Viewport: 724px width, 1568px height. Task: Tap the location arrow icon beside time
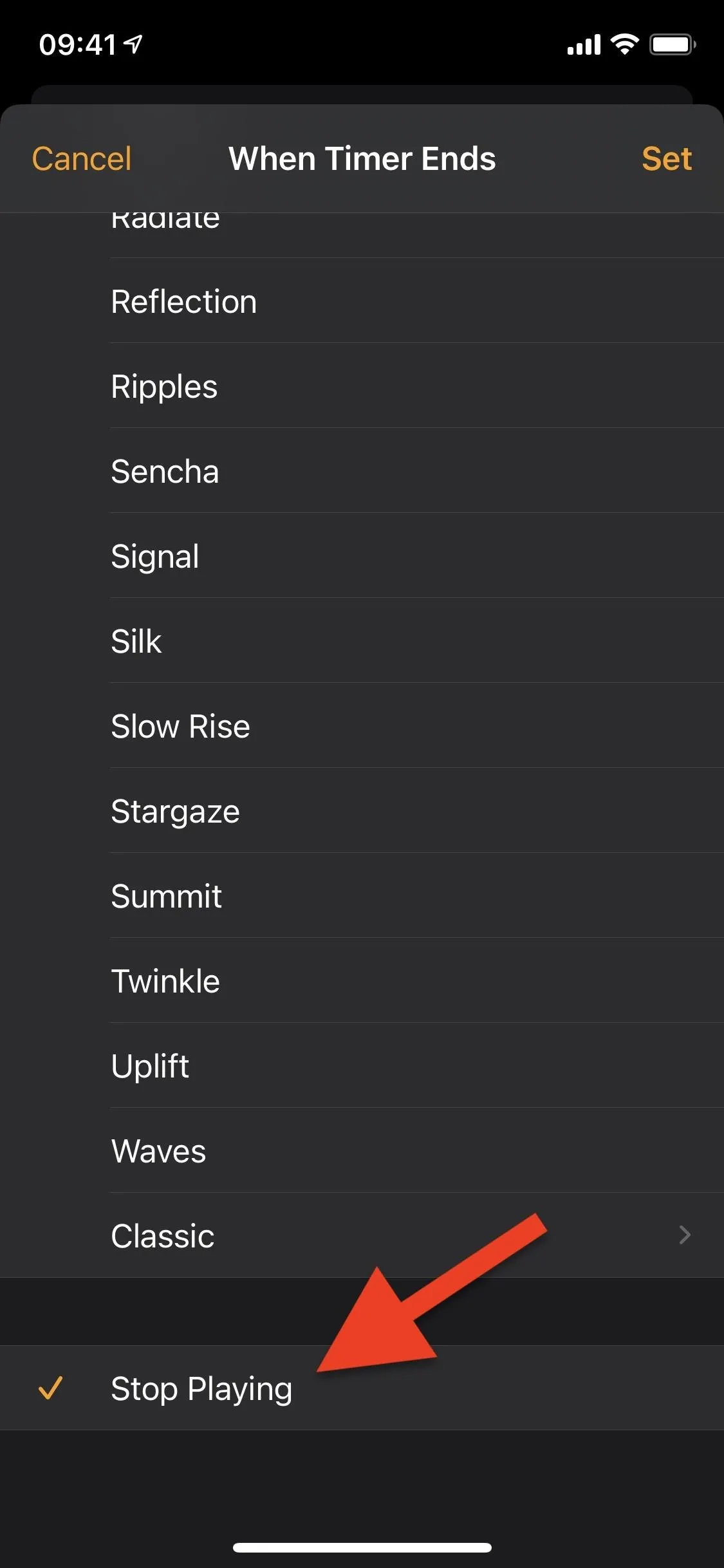[133, 44]
